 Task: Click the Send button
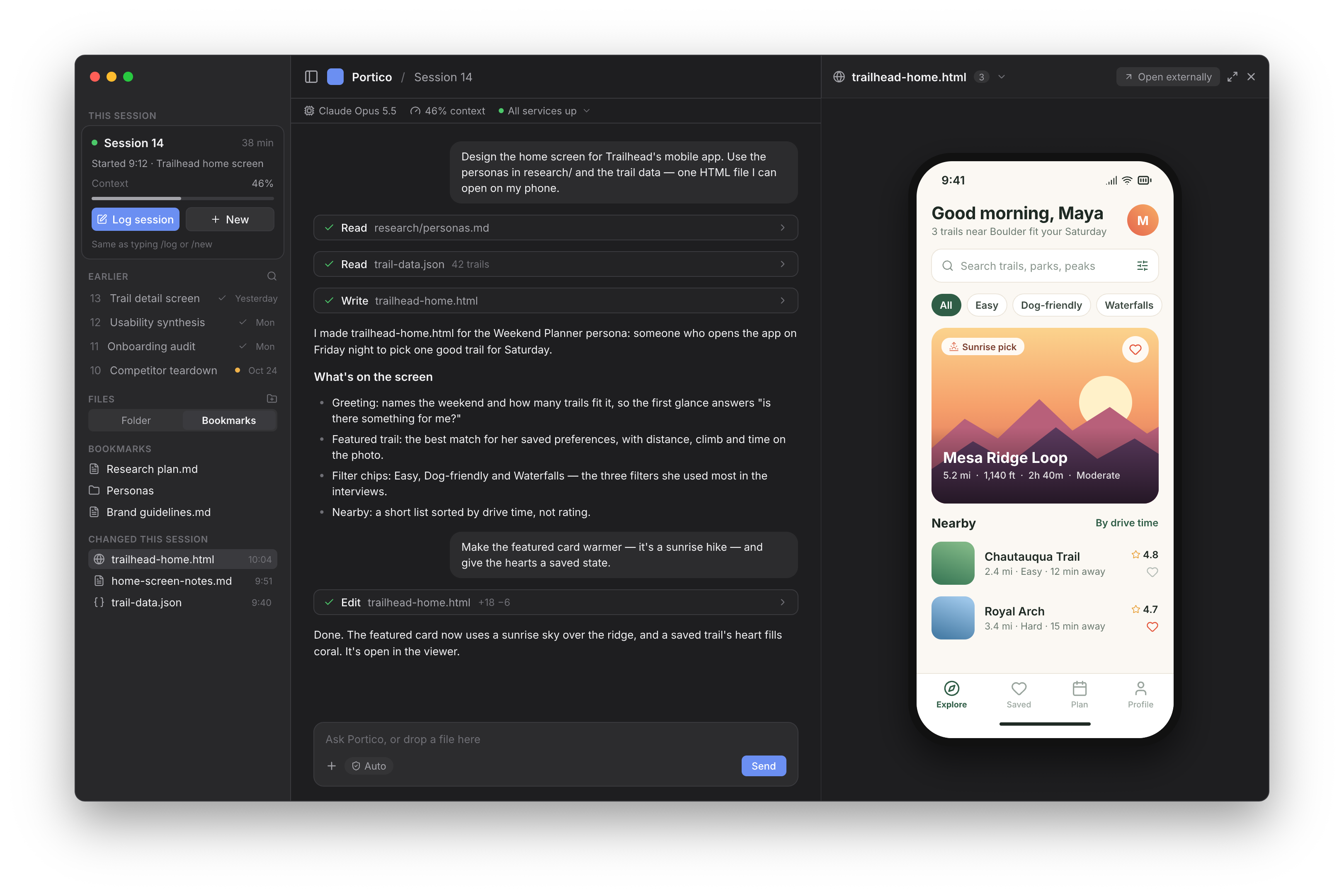click(764, 766)
